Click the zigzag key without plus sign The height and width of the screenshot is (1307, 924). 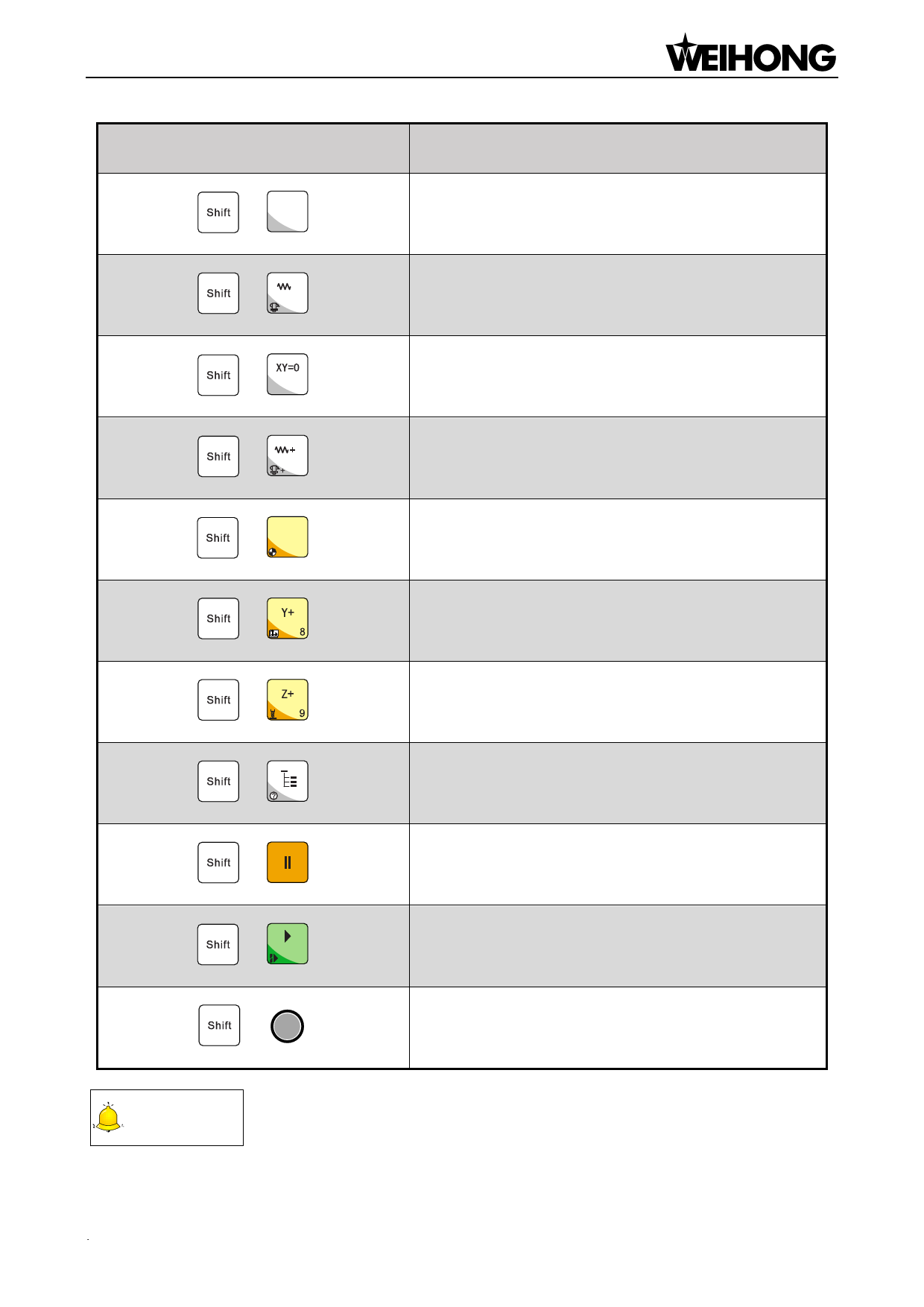(x=287, y=293)
